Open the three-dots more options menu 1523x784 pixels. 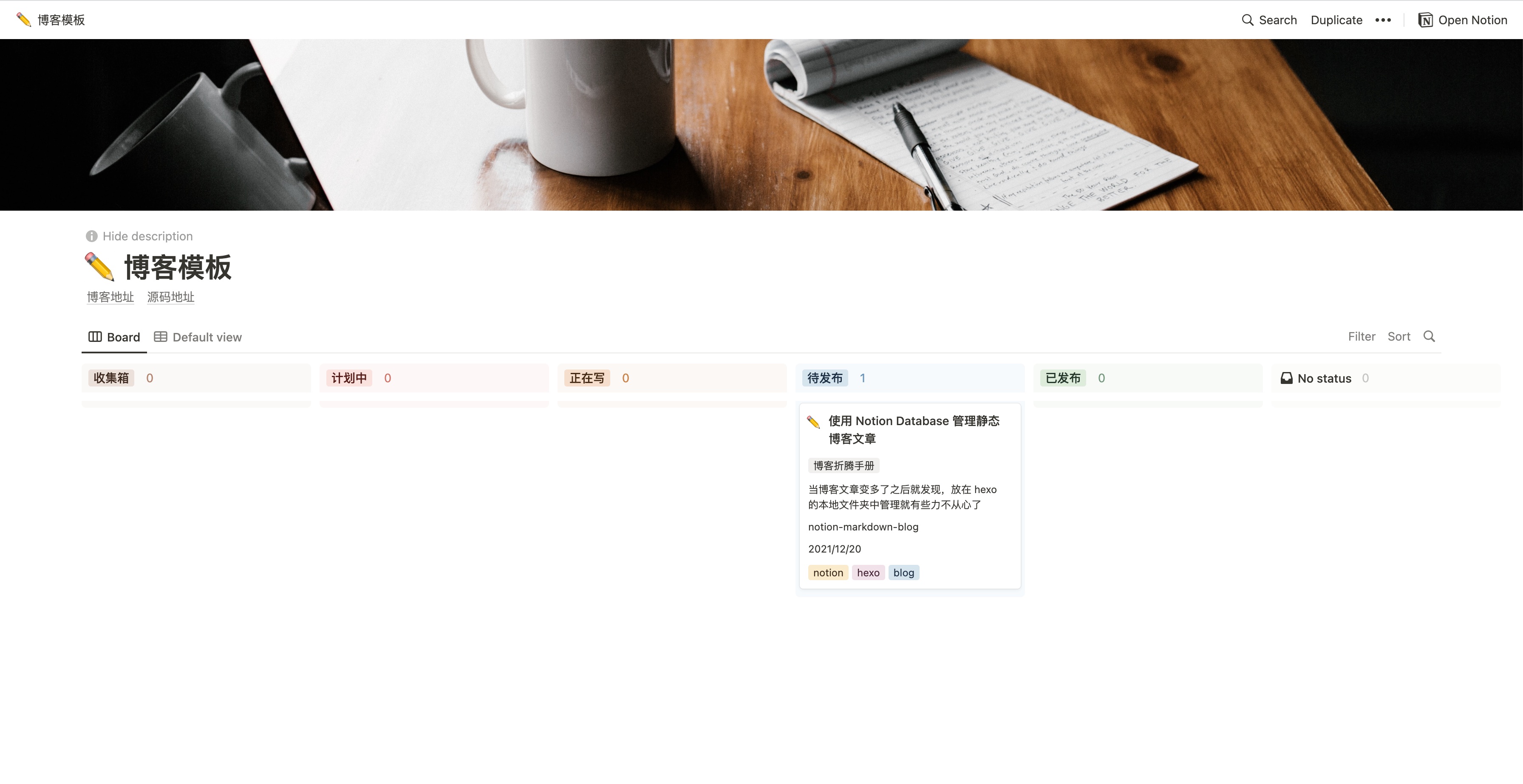pos(1383,20)
